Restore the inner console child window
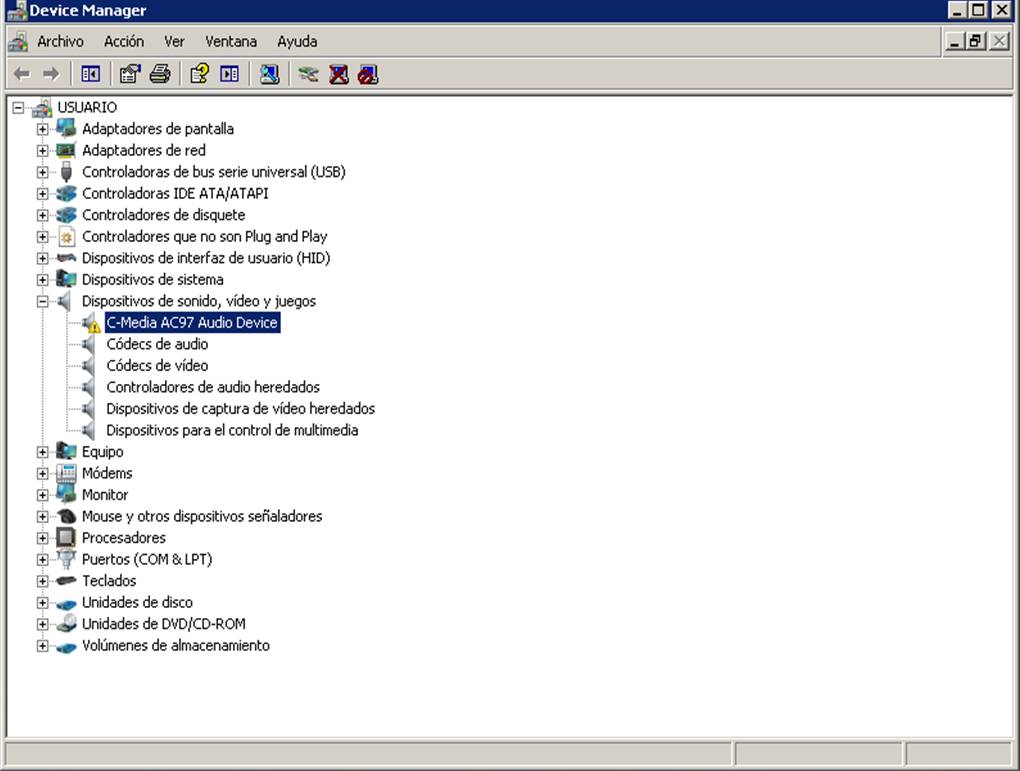This screenshot has height=771, width=1020. pos(974,42)
